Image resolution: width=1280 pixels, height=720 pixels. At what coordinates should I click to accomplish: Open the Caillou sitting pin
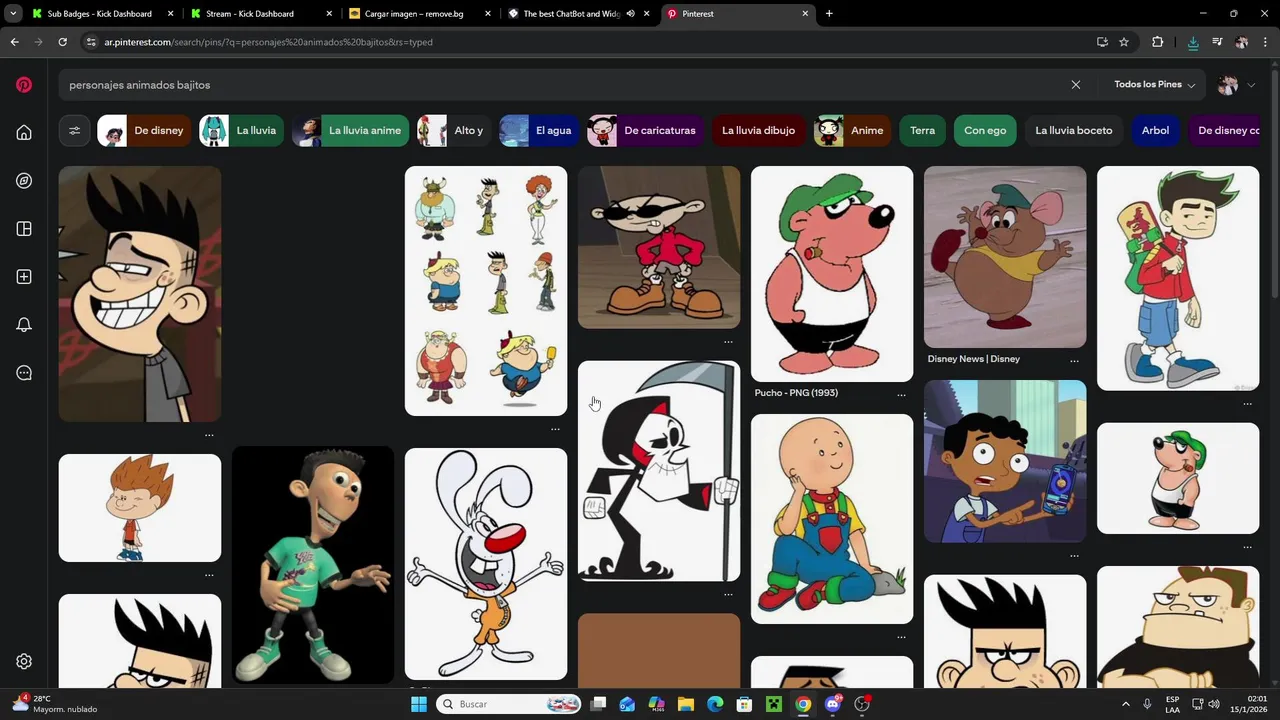832,519
